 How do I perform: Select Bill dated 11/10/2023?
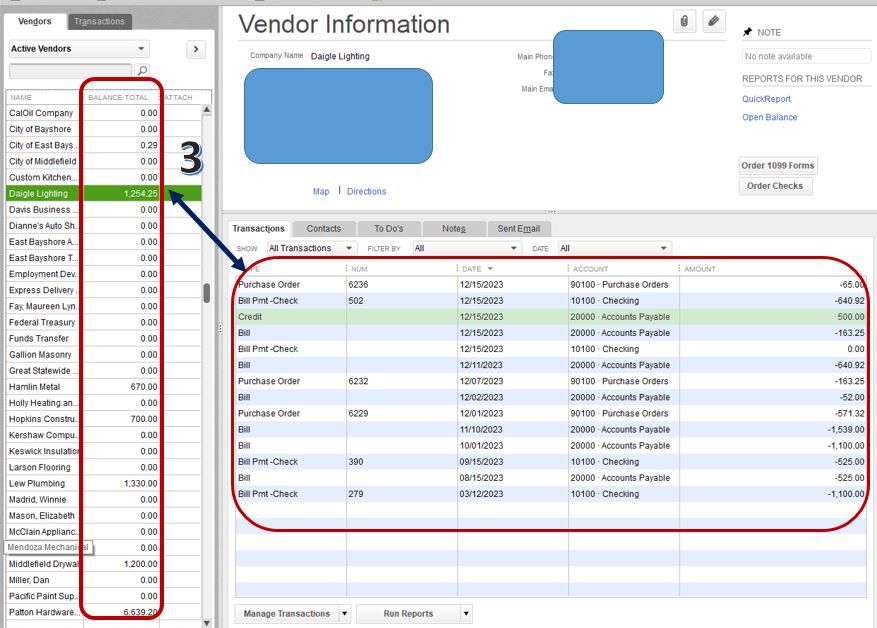pyautogui.click(x=551, y=429)
